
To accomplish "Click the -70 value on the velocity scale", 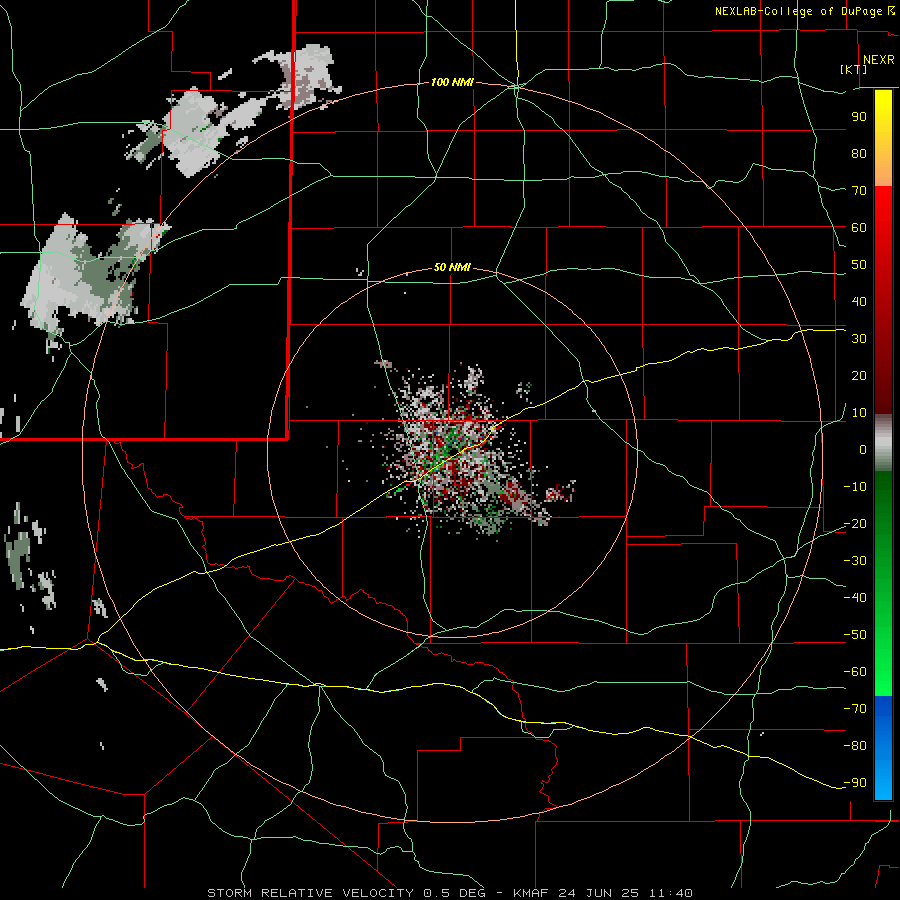I will pyautogui.click(x=855, y=709).
